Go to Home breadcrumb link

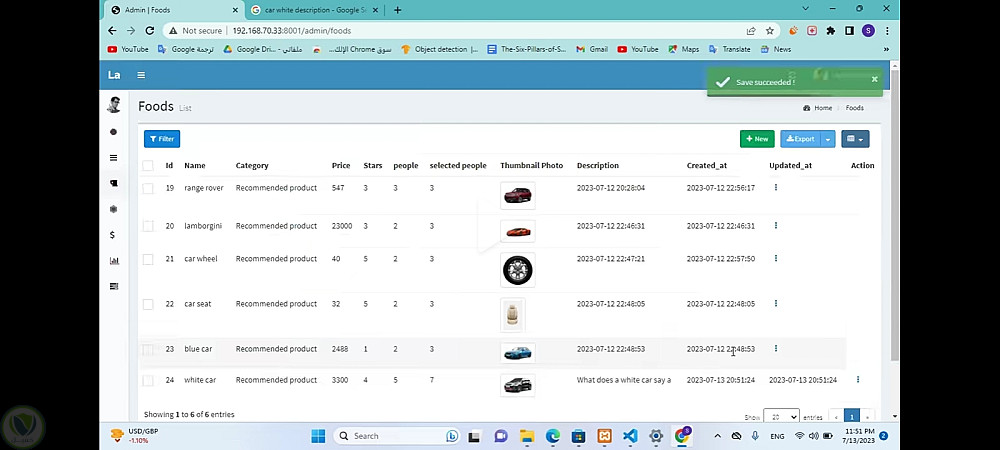point(818,108)
